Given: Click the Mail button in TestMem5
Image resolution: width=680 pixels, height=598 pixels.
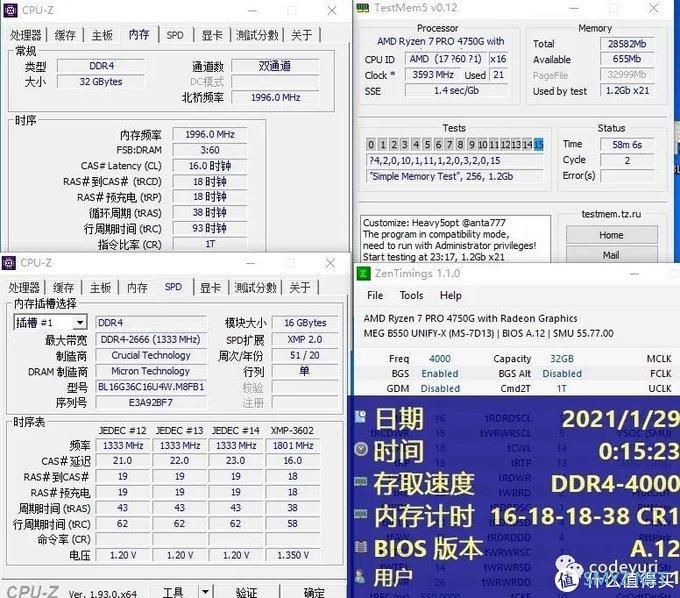Looking at the screenshot, I should 611,255.
